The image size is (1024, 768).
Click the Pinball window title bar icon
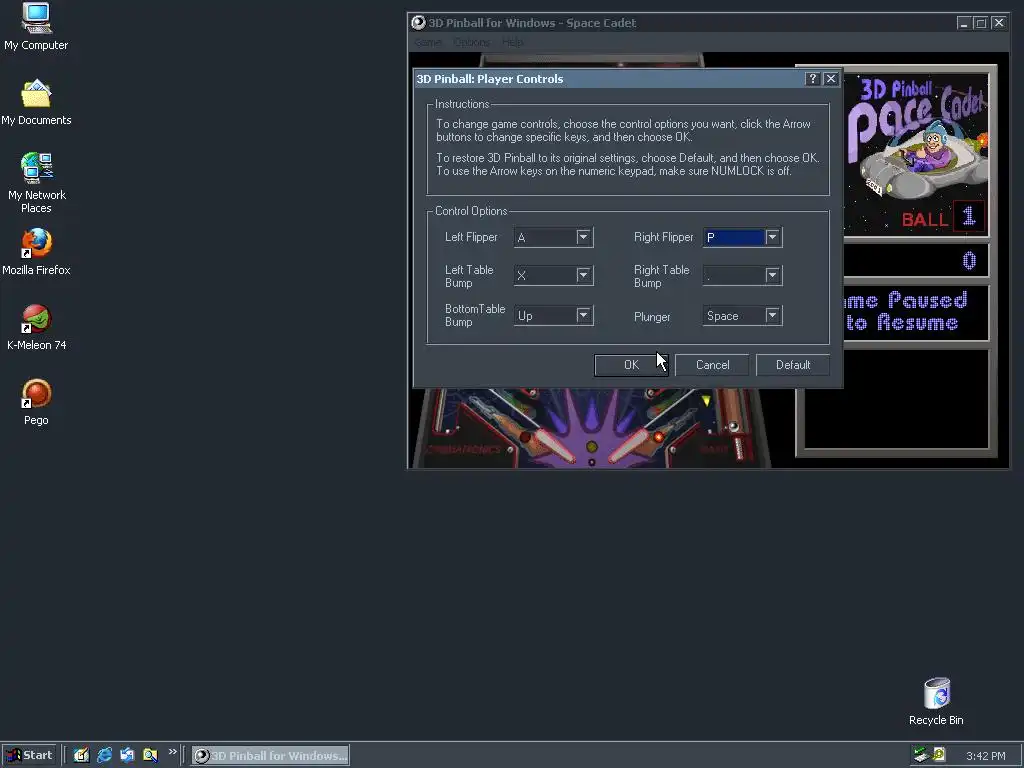(419, 23)
